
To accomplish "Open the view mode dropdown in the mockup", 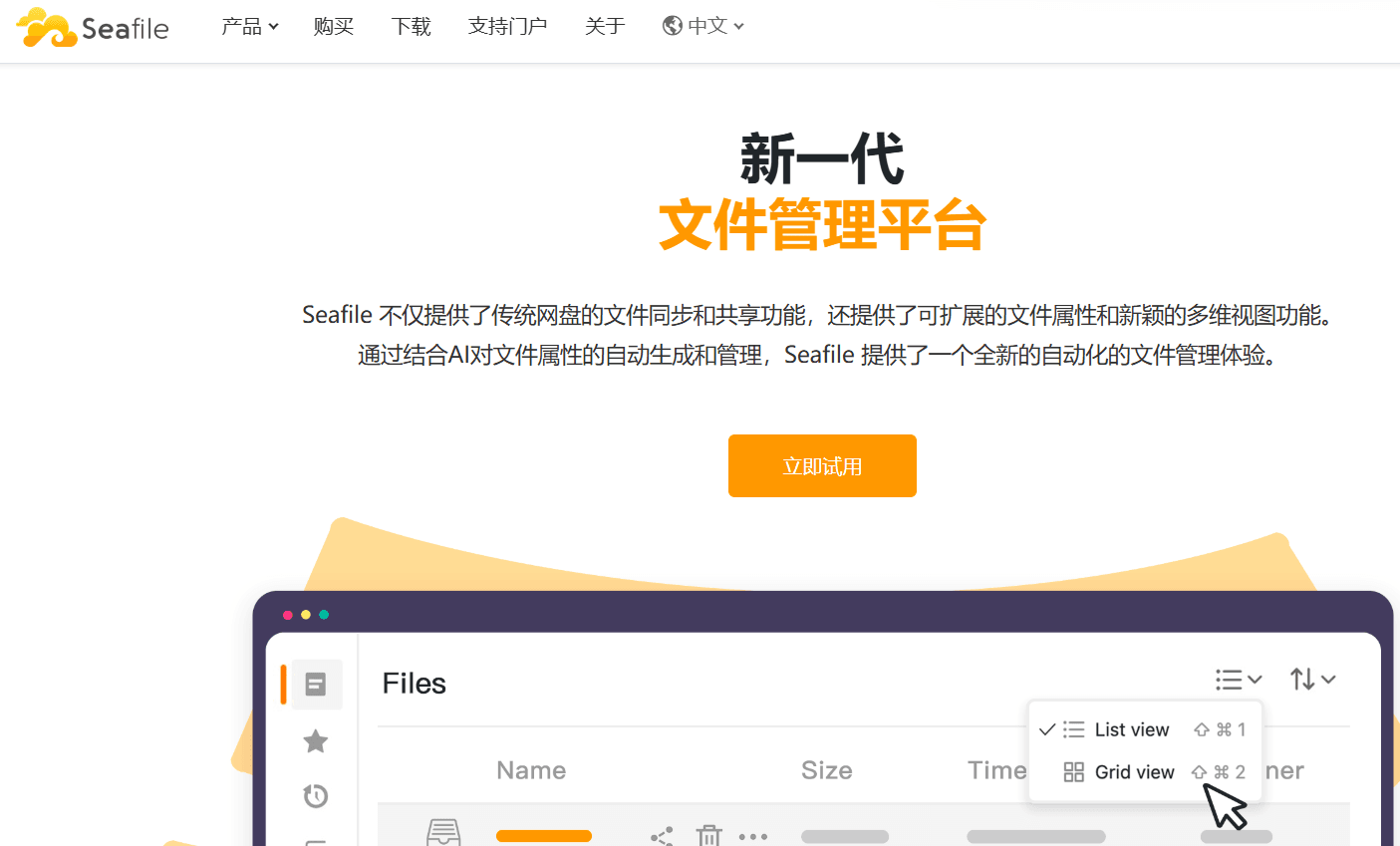I will click(1239, 680).
